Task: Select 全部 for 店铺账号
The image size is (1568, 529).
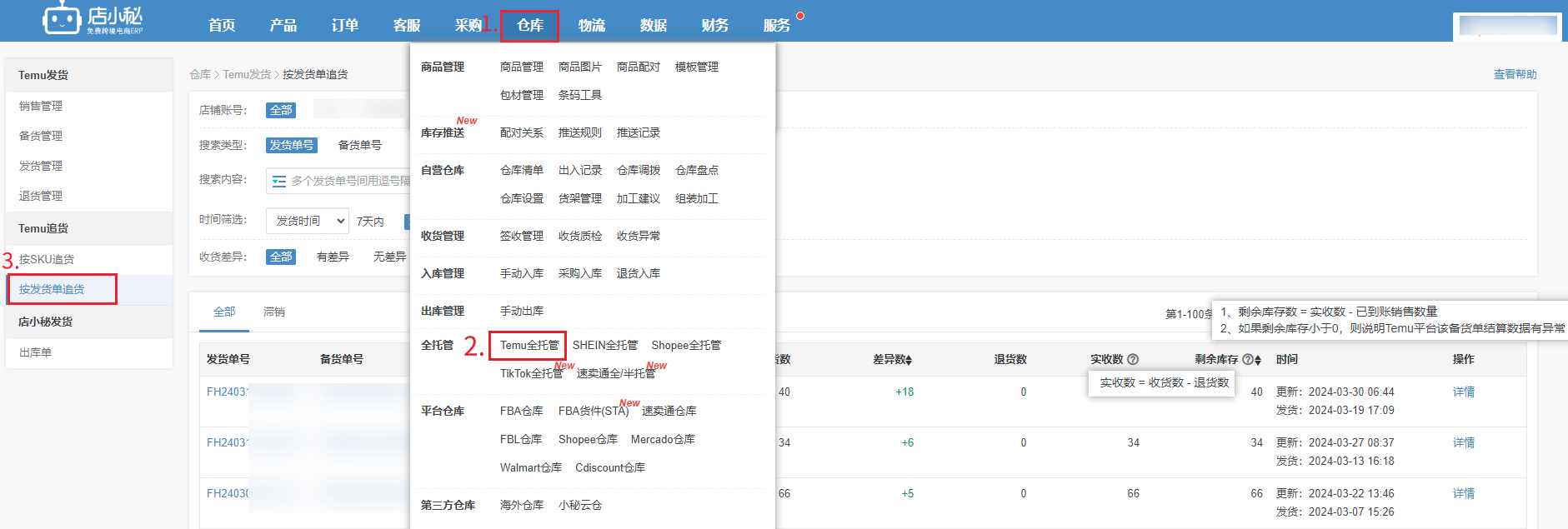Action: (281, 110)
